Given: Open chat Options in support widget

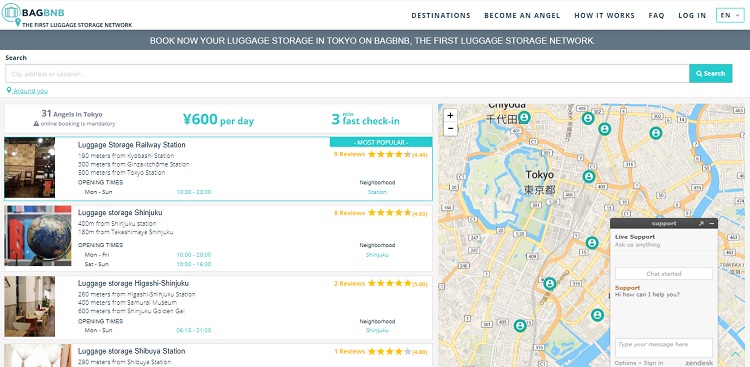Looking at the screenshot, I should pos(625,363).
